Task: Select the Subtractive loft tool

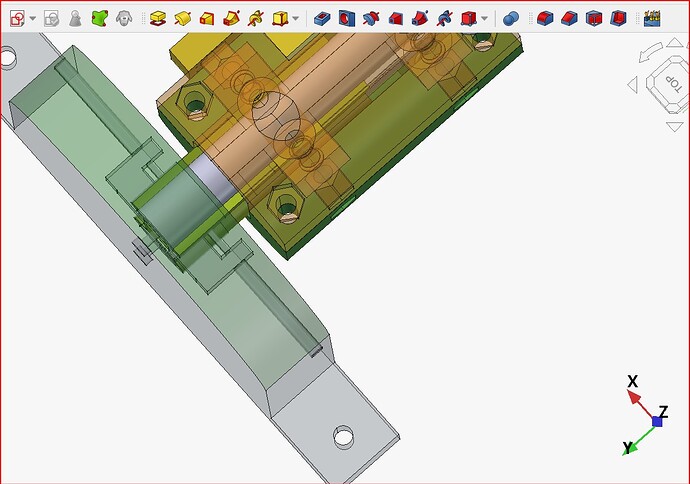Action: [396, 18]
